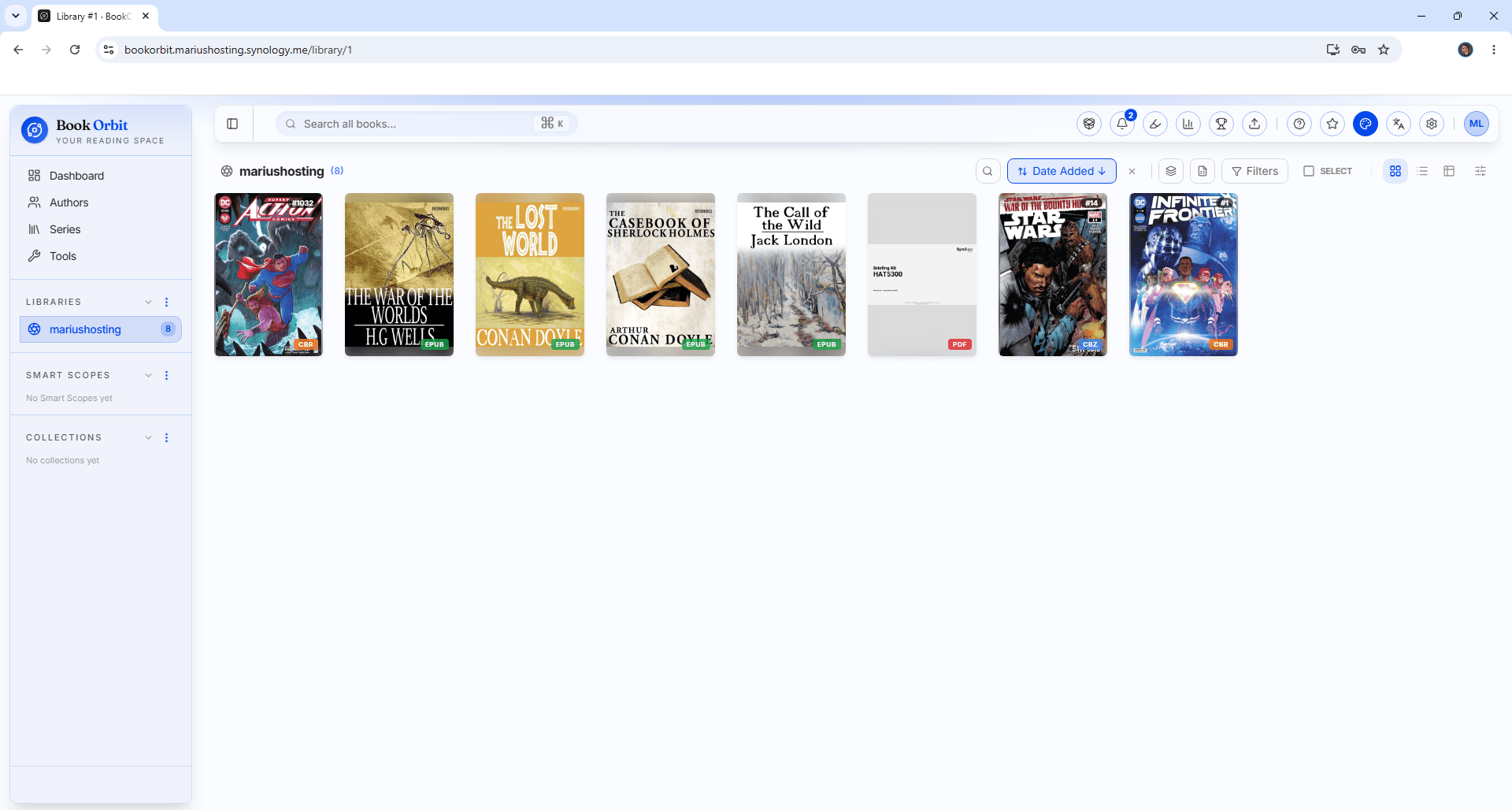Open Collections three-dot menu
This screenshot has height=810, width=1512.
click(x=166, y=437)
